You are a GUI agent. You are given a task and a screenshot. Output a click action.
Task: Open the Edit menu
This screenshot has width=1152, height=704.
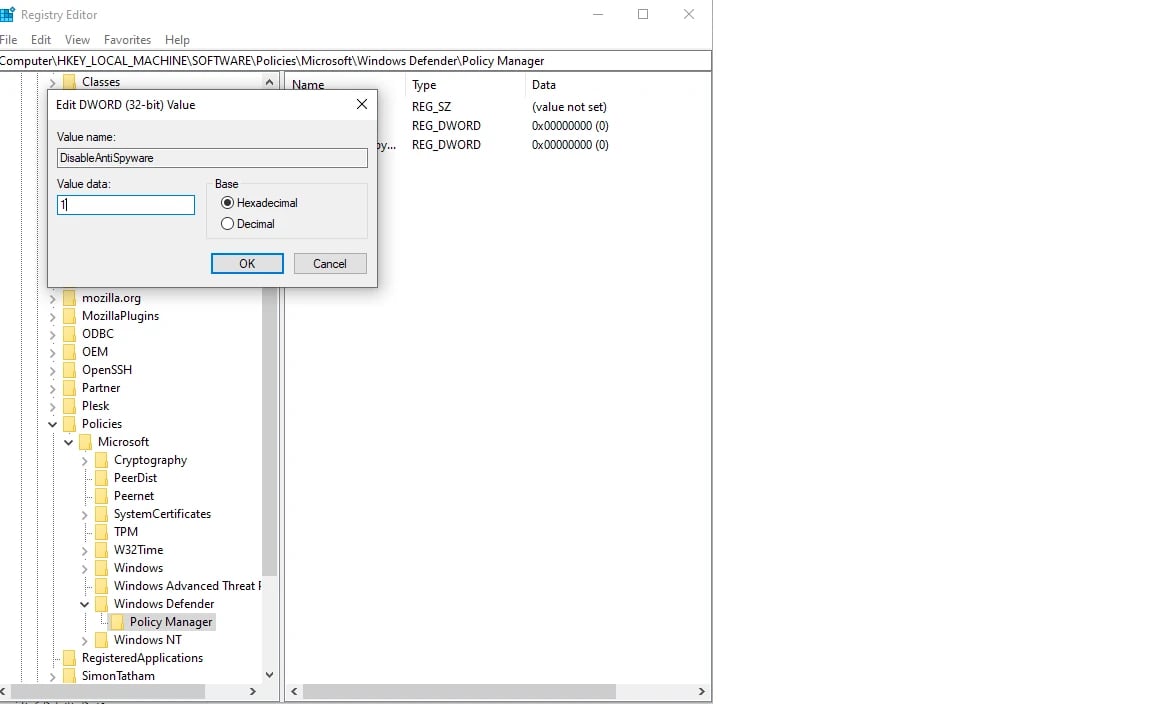(x=40, y=40)
